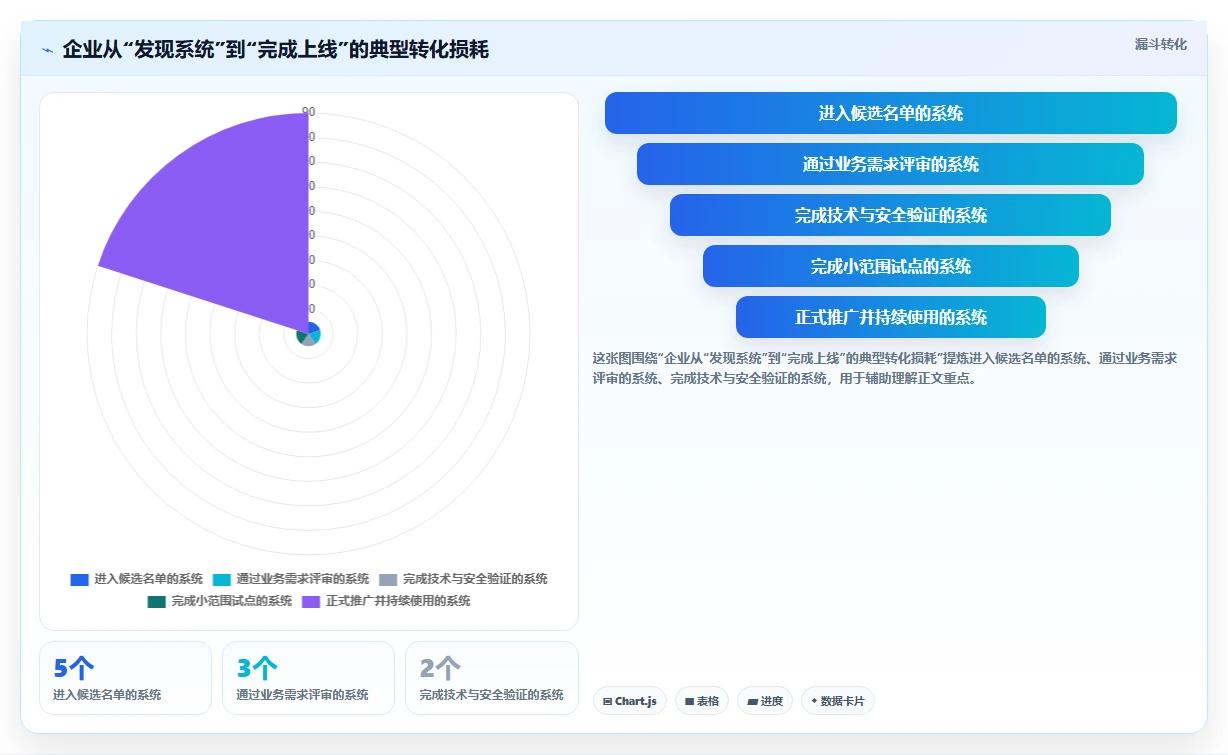Toggle blue legend swatch 进入候选名单的系统

point(80,579)
